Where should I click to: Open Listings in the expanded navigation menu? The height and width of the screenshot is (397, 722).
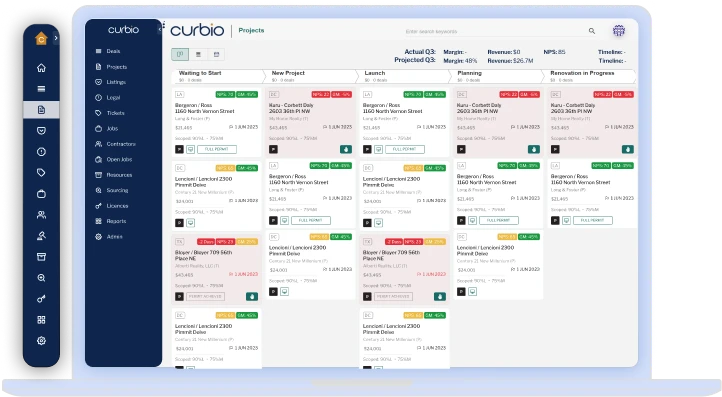pos(111,82)
